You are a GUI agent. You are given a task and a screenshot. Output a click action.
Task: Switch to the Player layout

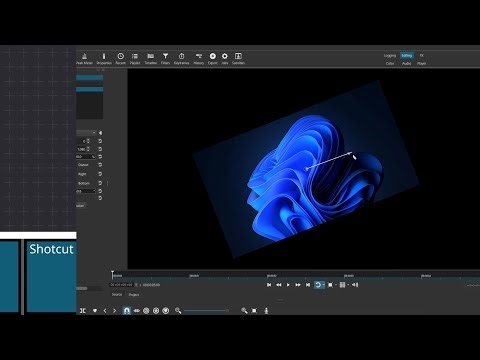tap(422, 63)
